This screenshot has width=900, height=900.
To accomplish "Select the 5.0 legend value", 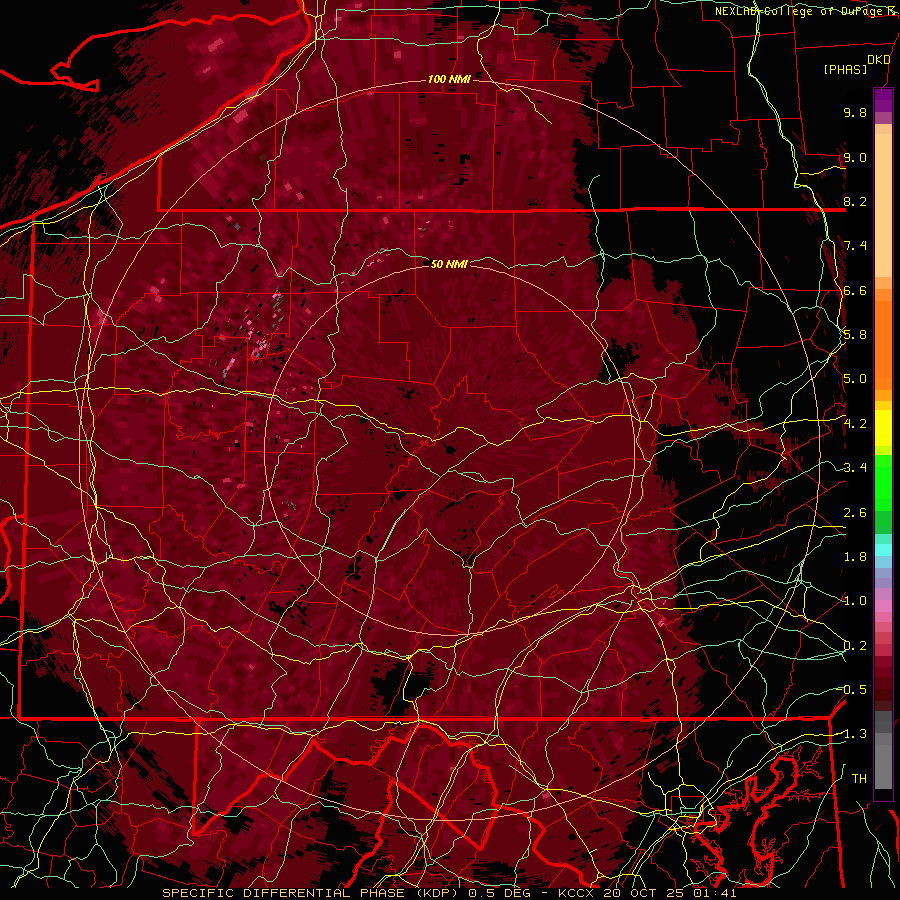I will [x=855, y=379].
